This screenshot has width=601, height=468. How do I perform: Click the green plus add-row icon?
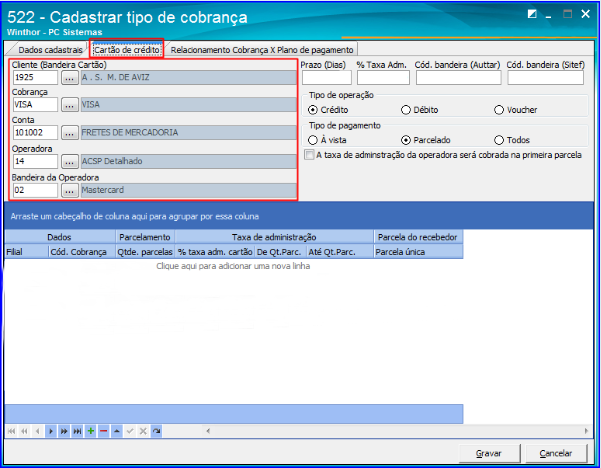(91, 430)
